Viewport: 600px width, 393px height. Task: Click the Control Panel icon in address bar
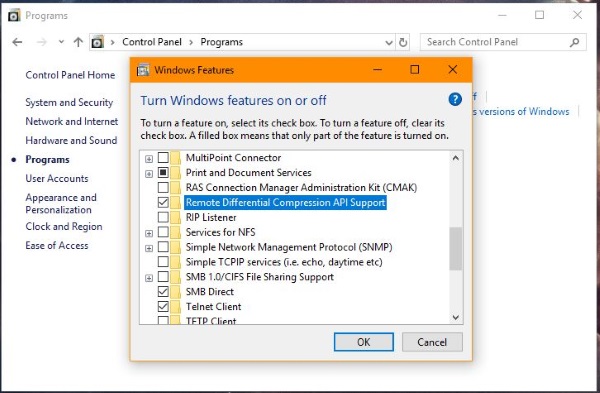tap(98, 42)
